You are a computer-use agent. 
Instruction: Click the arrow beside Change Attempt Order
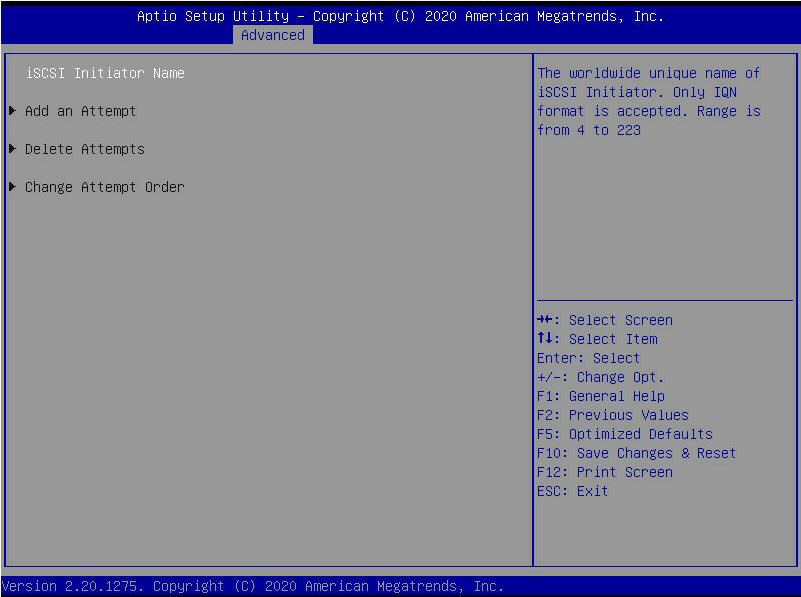tap(13, 186)
